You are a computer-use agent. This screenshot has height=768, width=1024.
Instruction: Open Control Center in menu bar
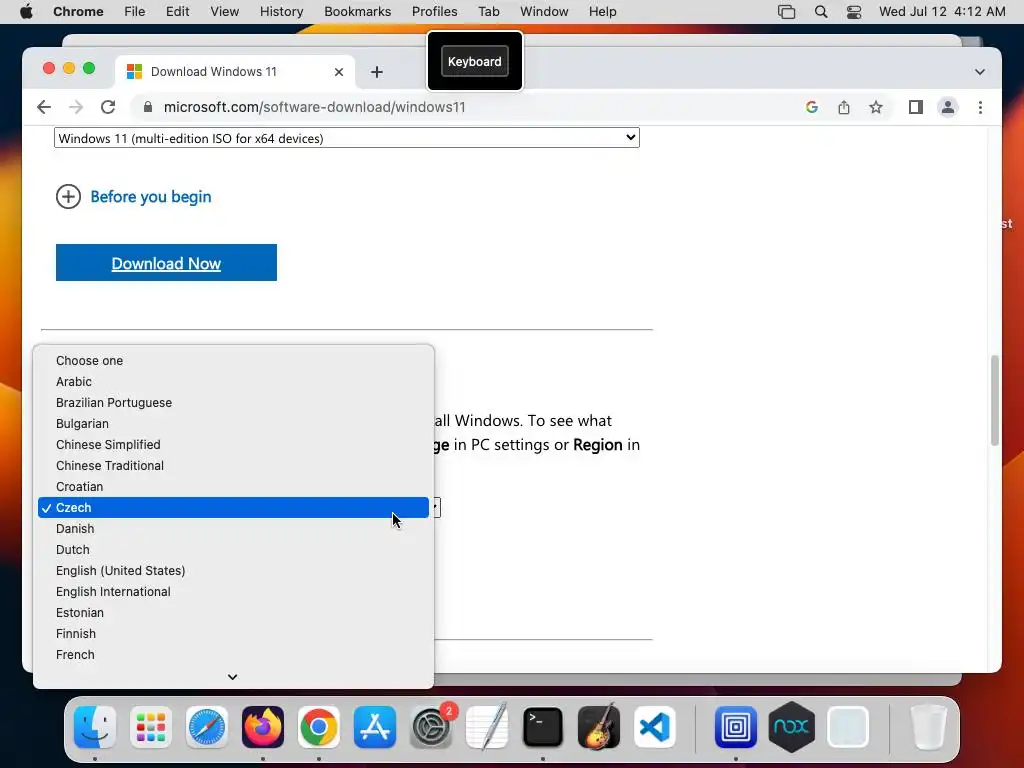coord(854,12)
